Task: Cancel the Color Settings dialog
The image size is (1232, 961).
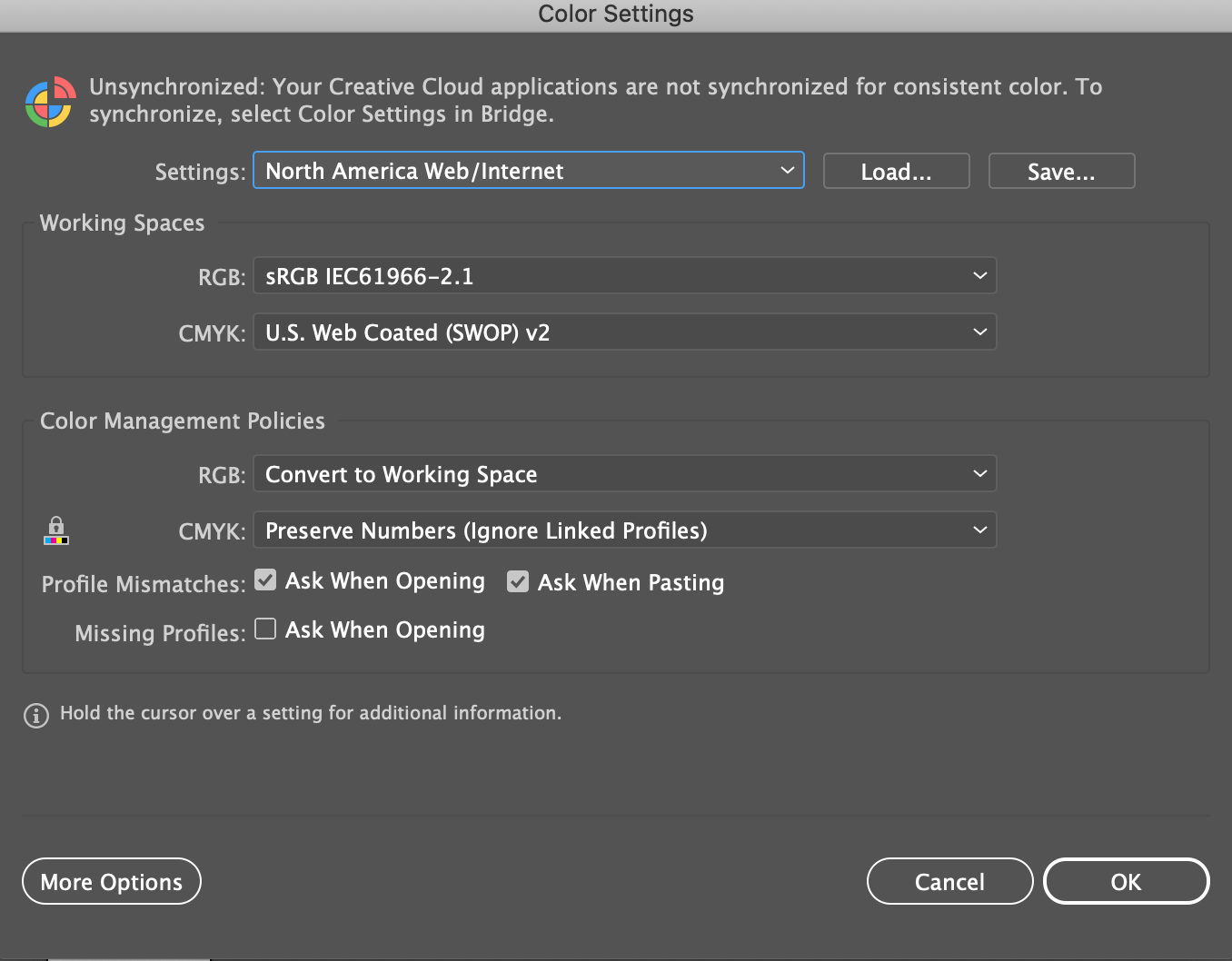Action: point(949,881)
